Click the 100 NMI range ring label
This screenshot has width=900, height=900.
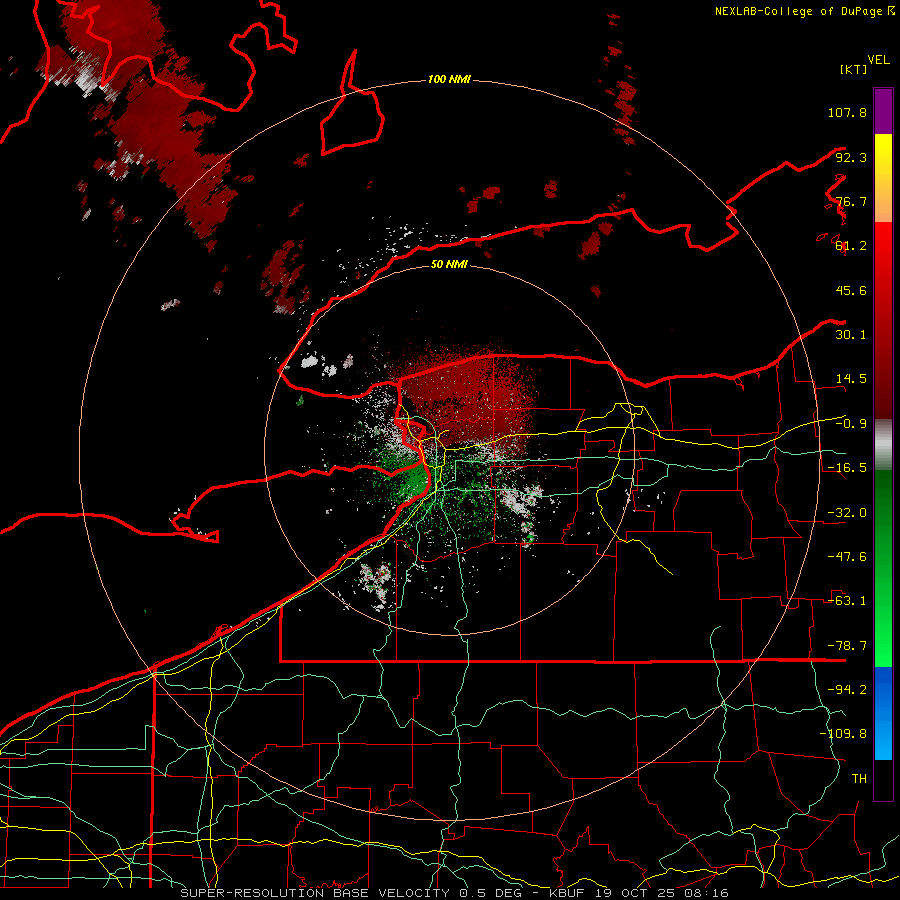(x=449, y=79)
